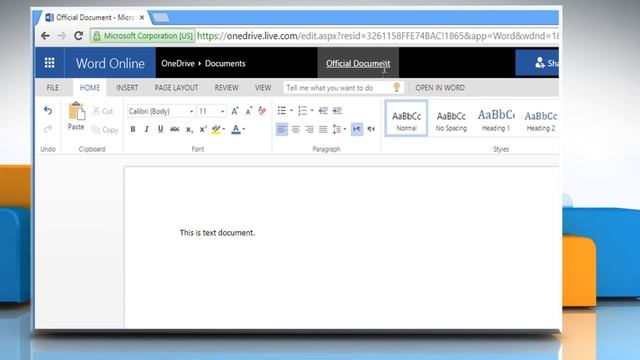Click the Microsoft Corporation security badge
Image resolution: width=640 pixels, height=360 pixels.
click(x=143, y=36)
